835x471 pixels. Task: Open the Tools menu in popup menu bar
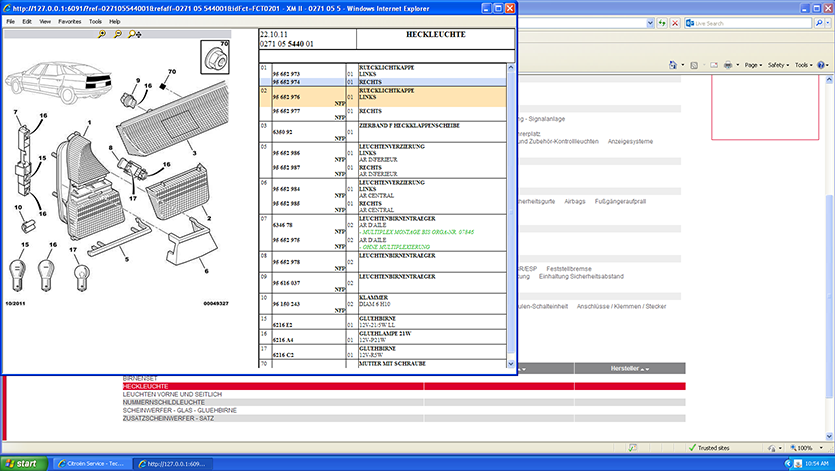click(95, 21)
